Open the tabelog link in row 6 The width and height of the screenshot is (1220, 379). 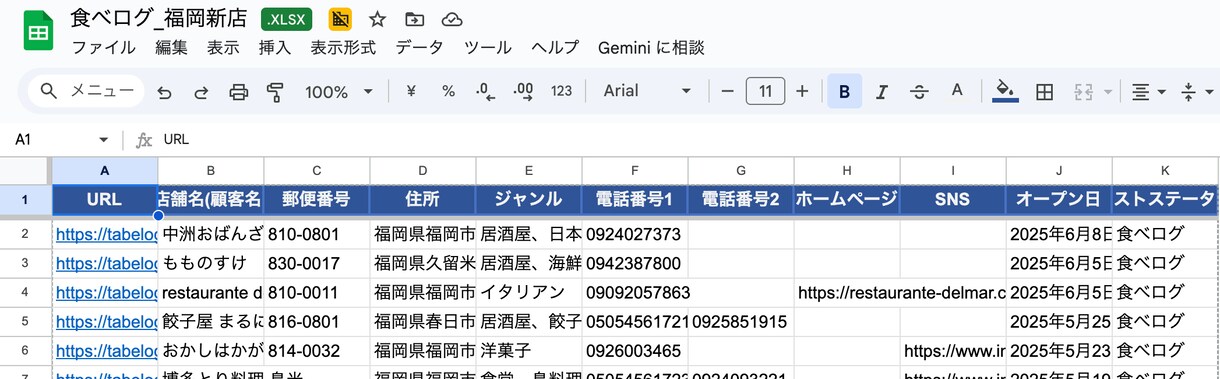tap(107, 351)
